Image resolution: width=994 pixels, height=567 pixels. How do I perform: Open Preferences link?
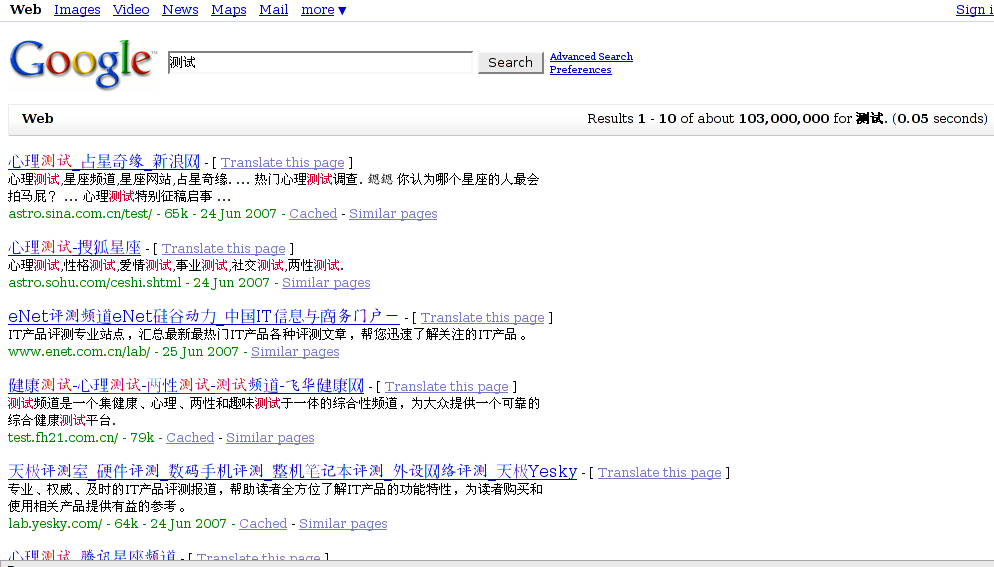pos(581,70)
